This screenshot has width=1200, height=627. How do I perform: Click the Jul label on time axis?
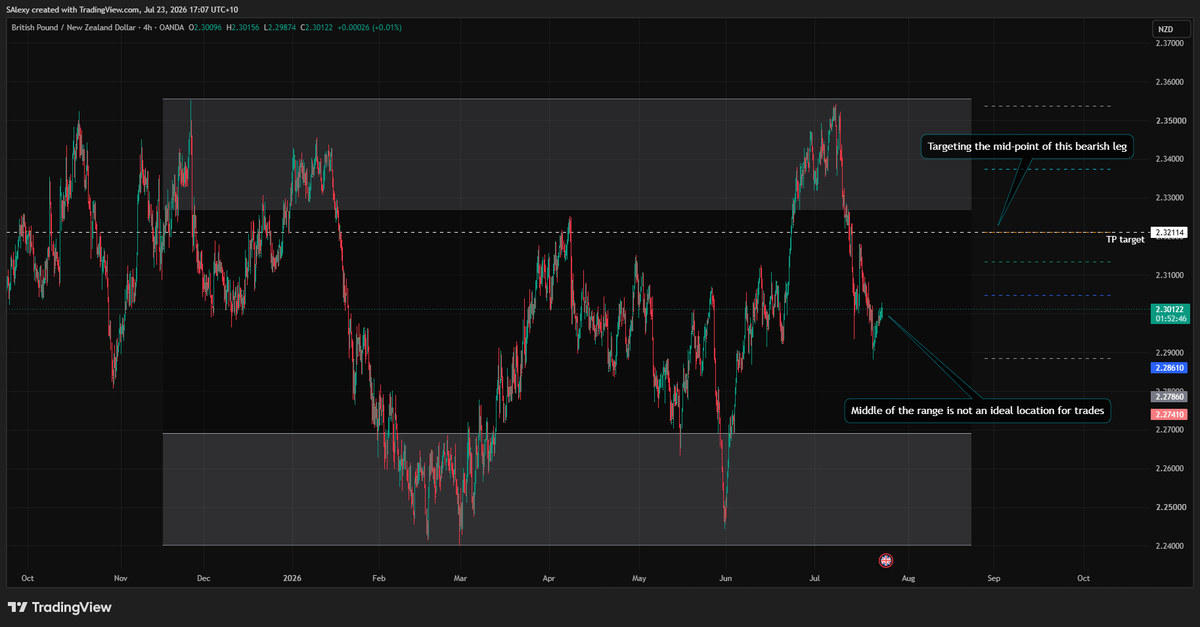tap(815, 578)
